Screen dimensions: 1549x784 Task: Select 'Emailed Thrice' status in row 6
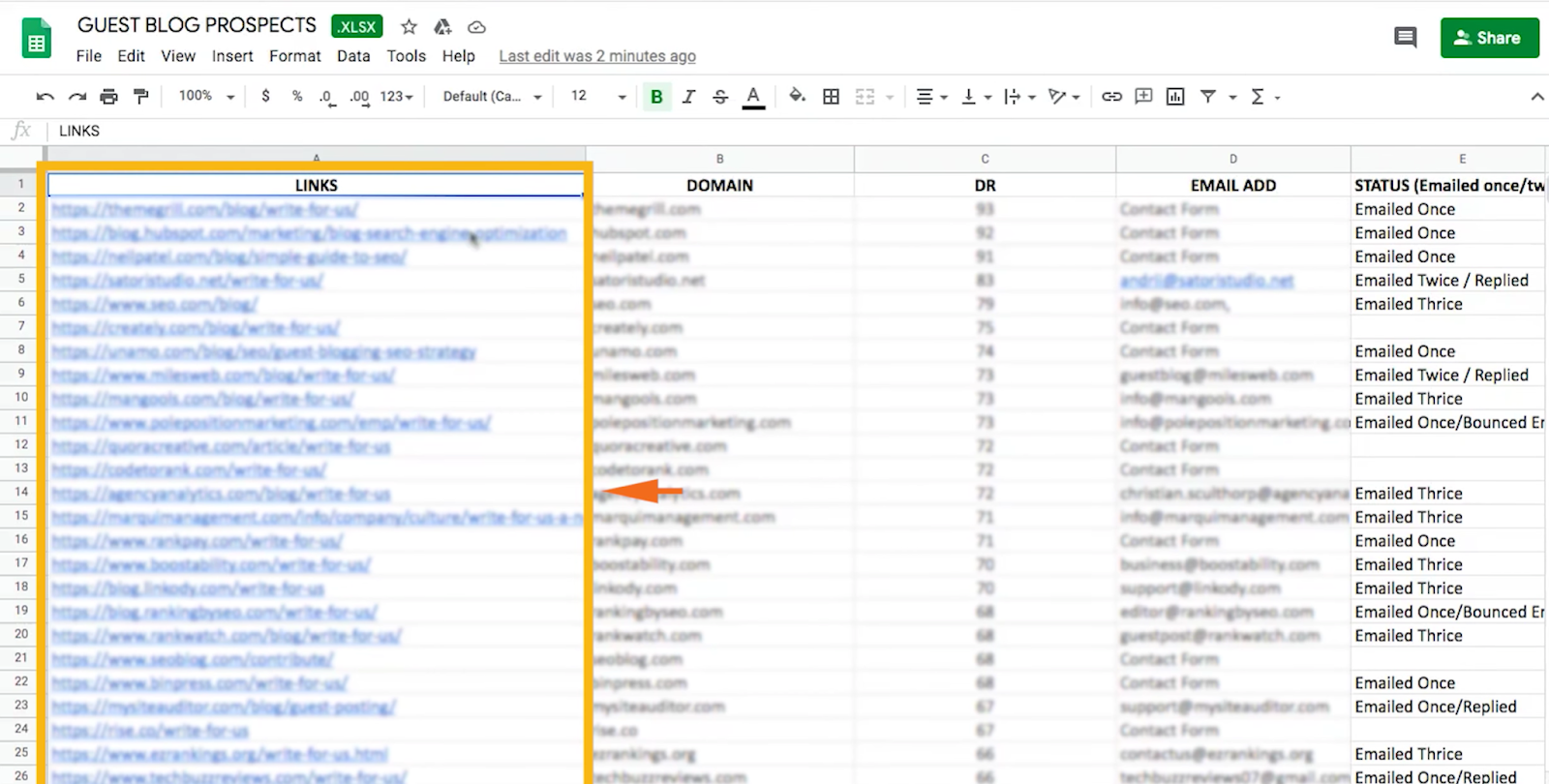(x=1409, y=304)
